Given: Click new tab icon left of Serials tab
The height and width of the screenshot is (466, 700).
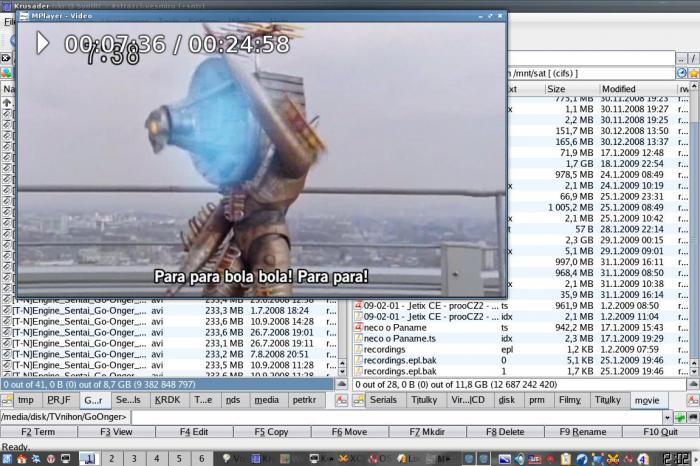Looking at the screenshot, I should (358, 400).
